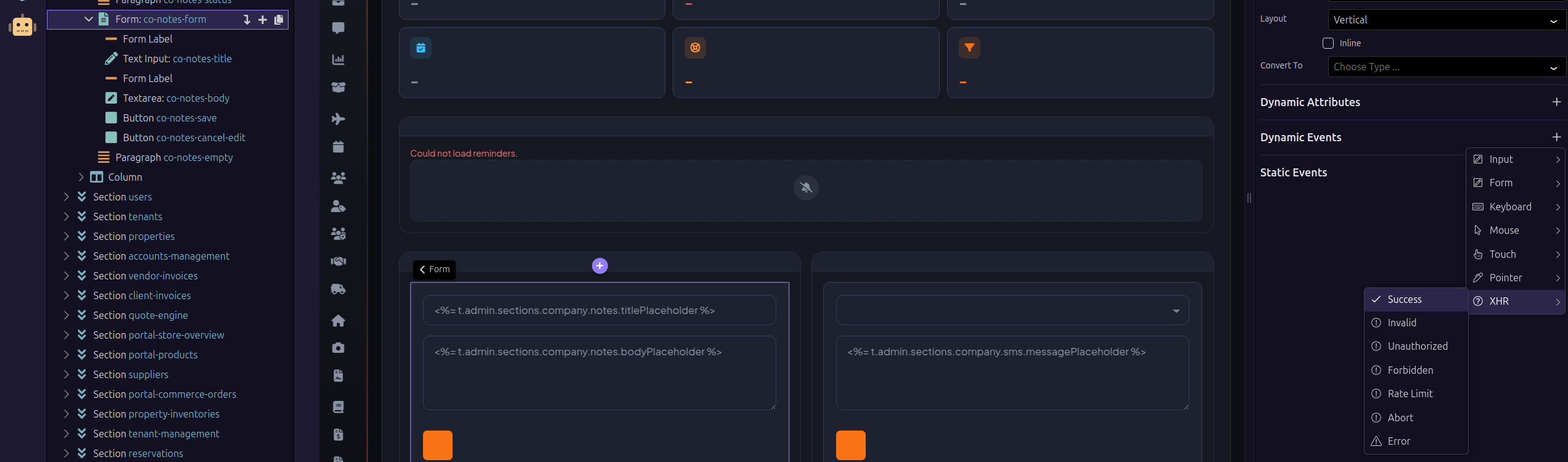The height and width of the screenshot is (462, 1568).
Task: Open the users-gear sidebar icon
Action: pos(338,233)
